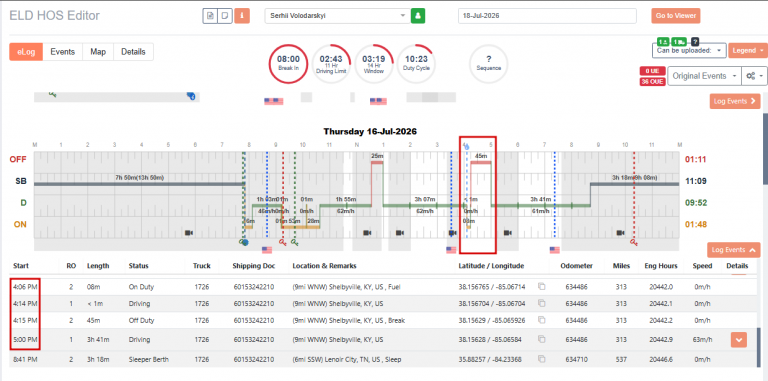Switch to the Events tab
The height and width of the screenshot is (381, 768).
(x=63, y=52)
